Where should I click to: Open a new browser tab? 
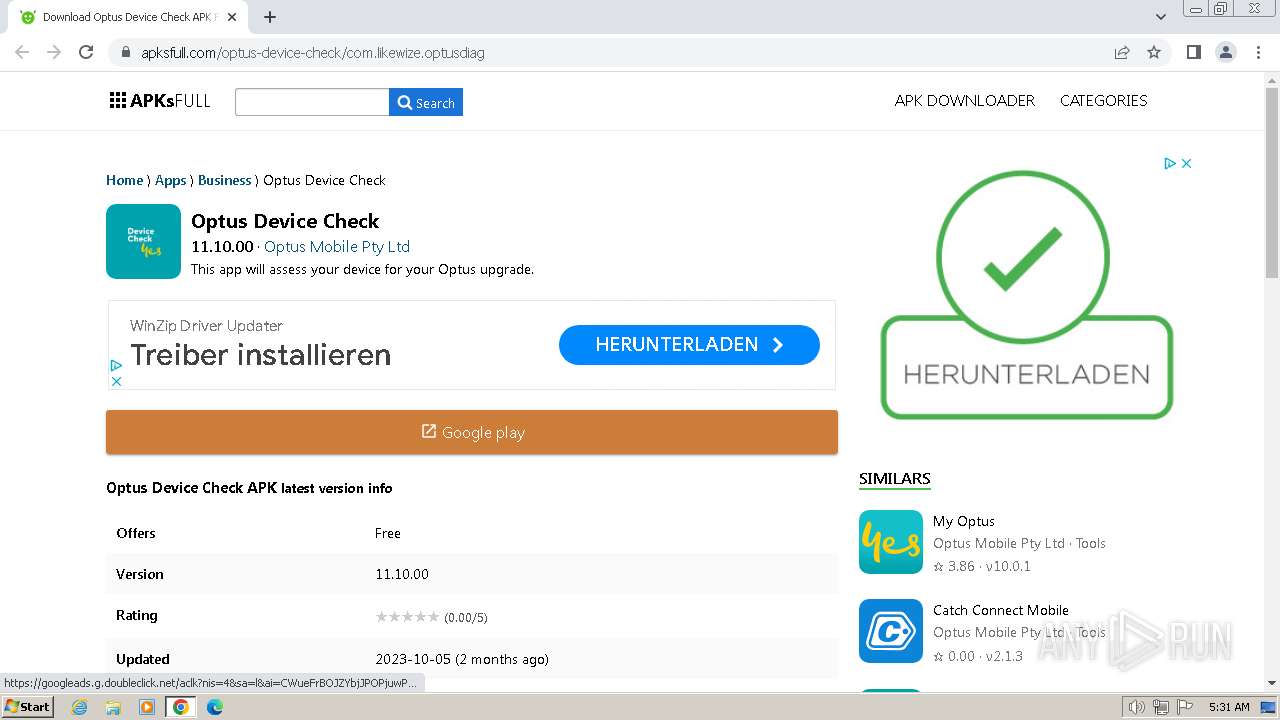pyautogui.click(x=270, y=17)
